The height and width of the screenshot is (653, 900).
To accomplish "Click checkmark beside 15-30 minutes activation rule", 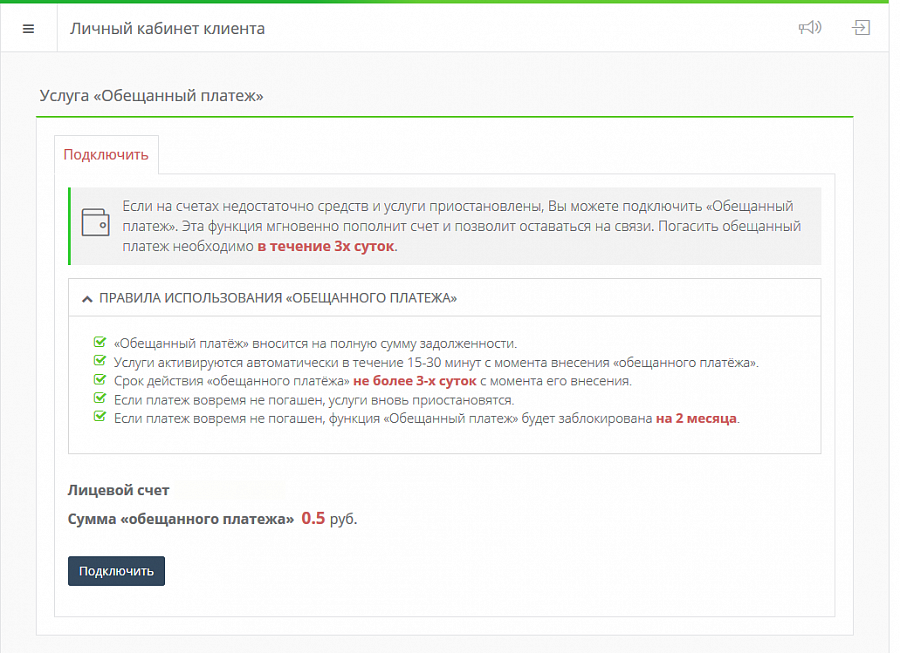I will coord(99,362).
